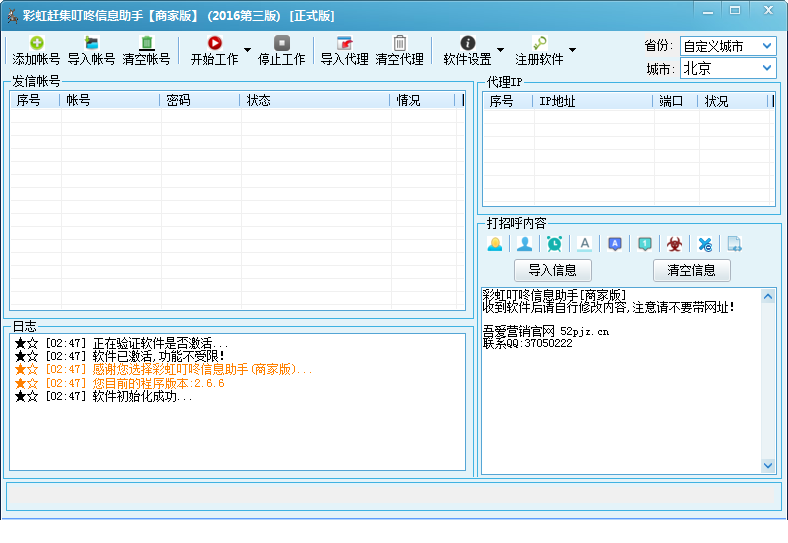The height and width of the screenshot is (543, 788).
Task: Start work with the 开始工作 button
Action: [214, 51]
